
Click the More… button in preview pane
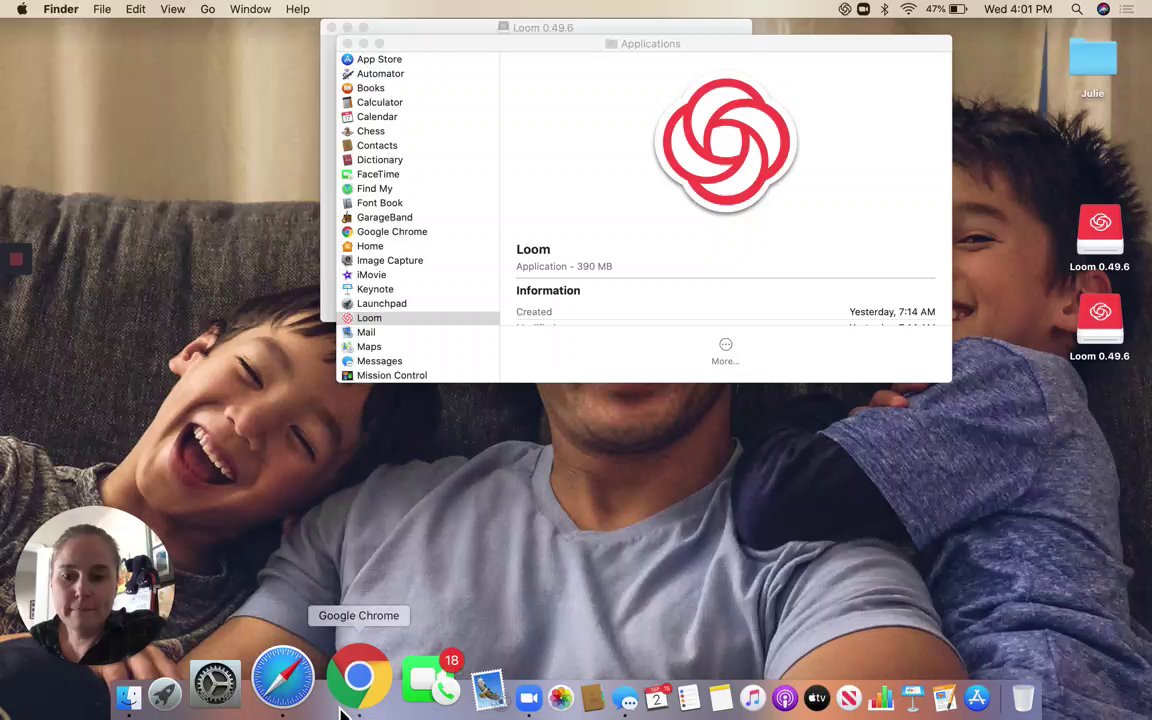(x=725, y=351)
